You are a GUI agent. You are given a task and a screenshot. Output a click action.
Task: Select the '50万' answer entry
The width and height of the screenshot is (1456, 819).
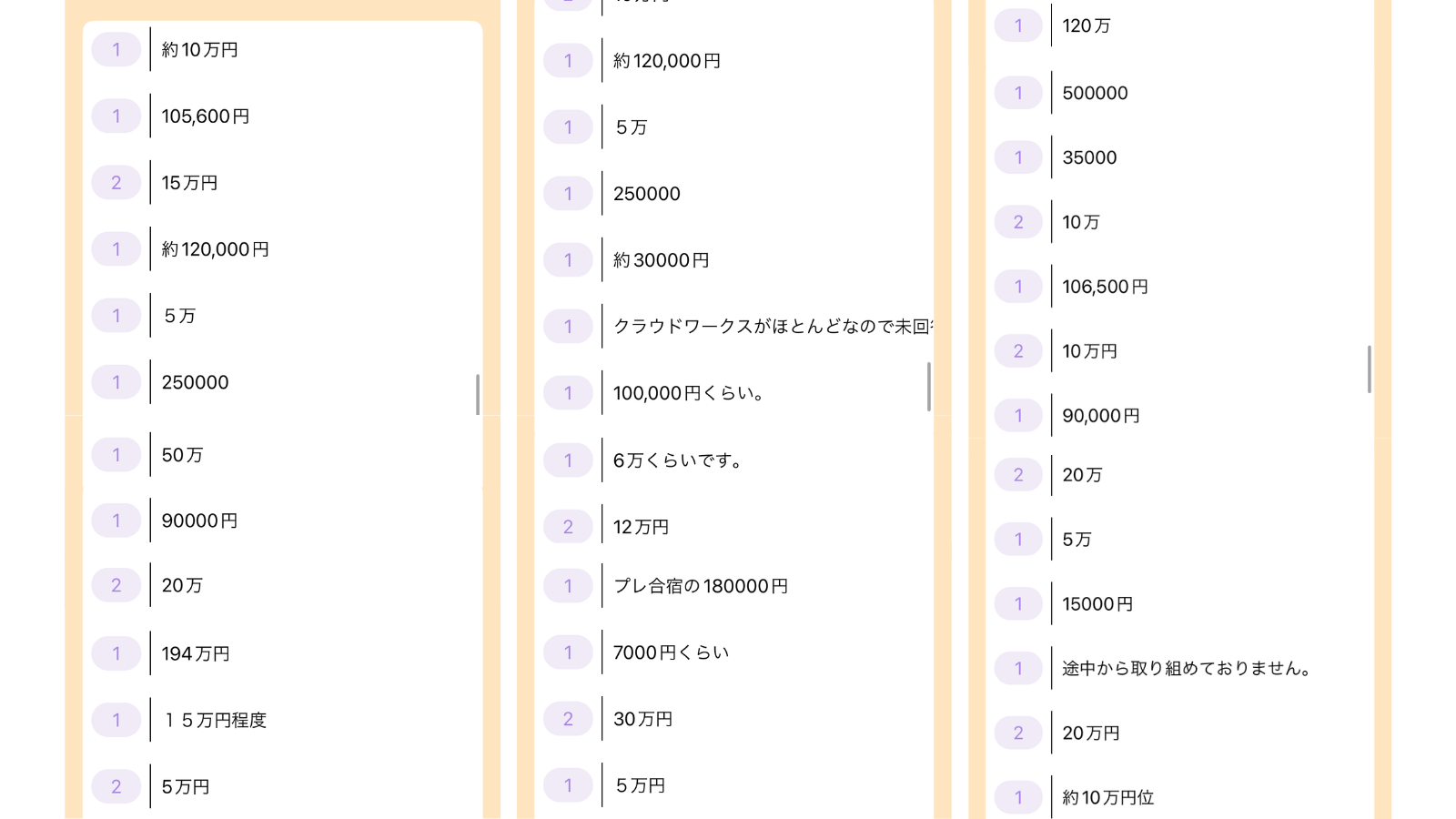click(x=182, y=455)
